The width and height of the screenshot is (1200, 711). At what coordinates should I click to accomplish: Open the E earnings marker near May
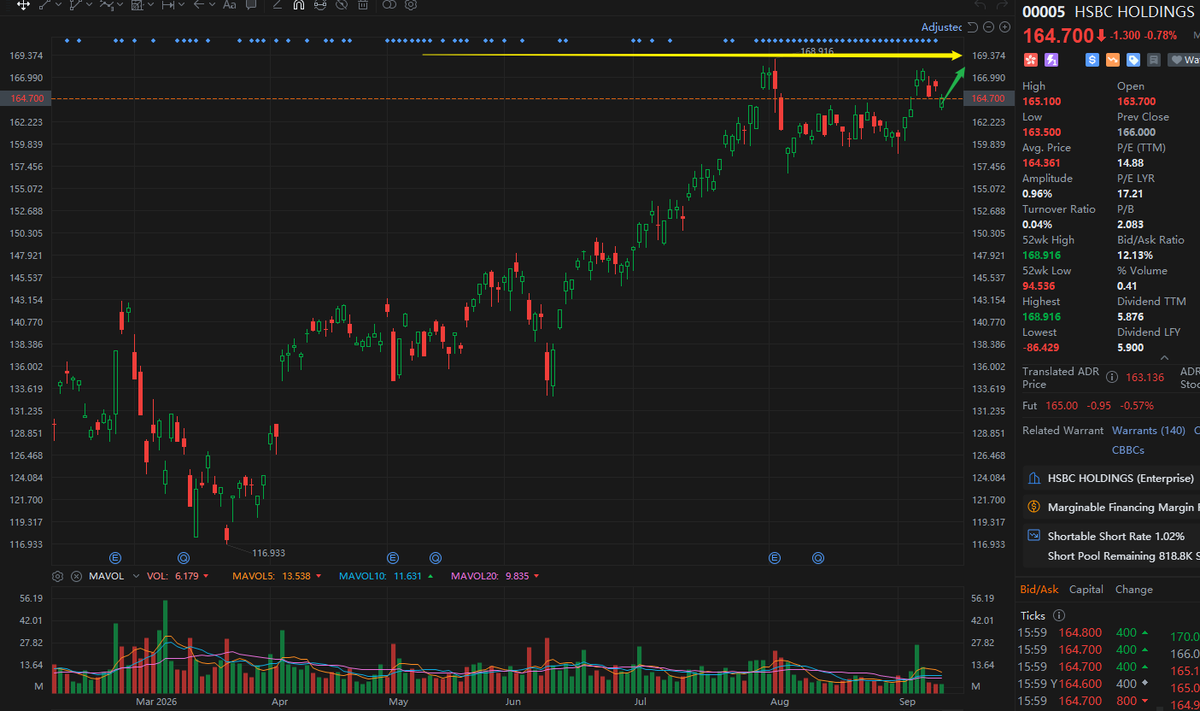tap(392, 556)
